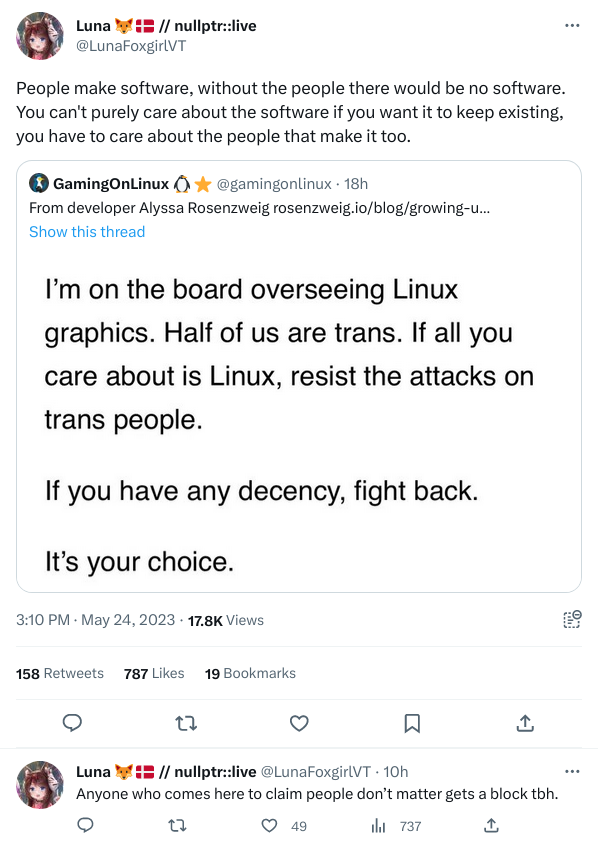Open @gamingonlinux profile handle in quoted tweet
The height and width of the screenshot is (847, 598).
[x=274, y=184]
